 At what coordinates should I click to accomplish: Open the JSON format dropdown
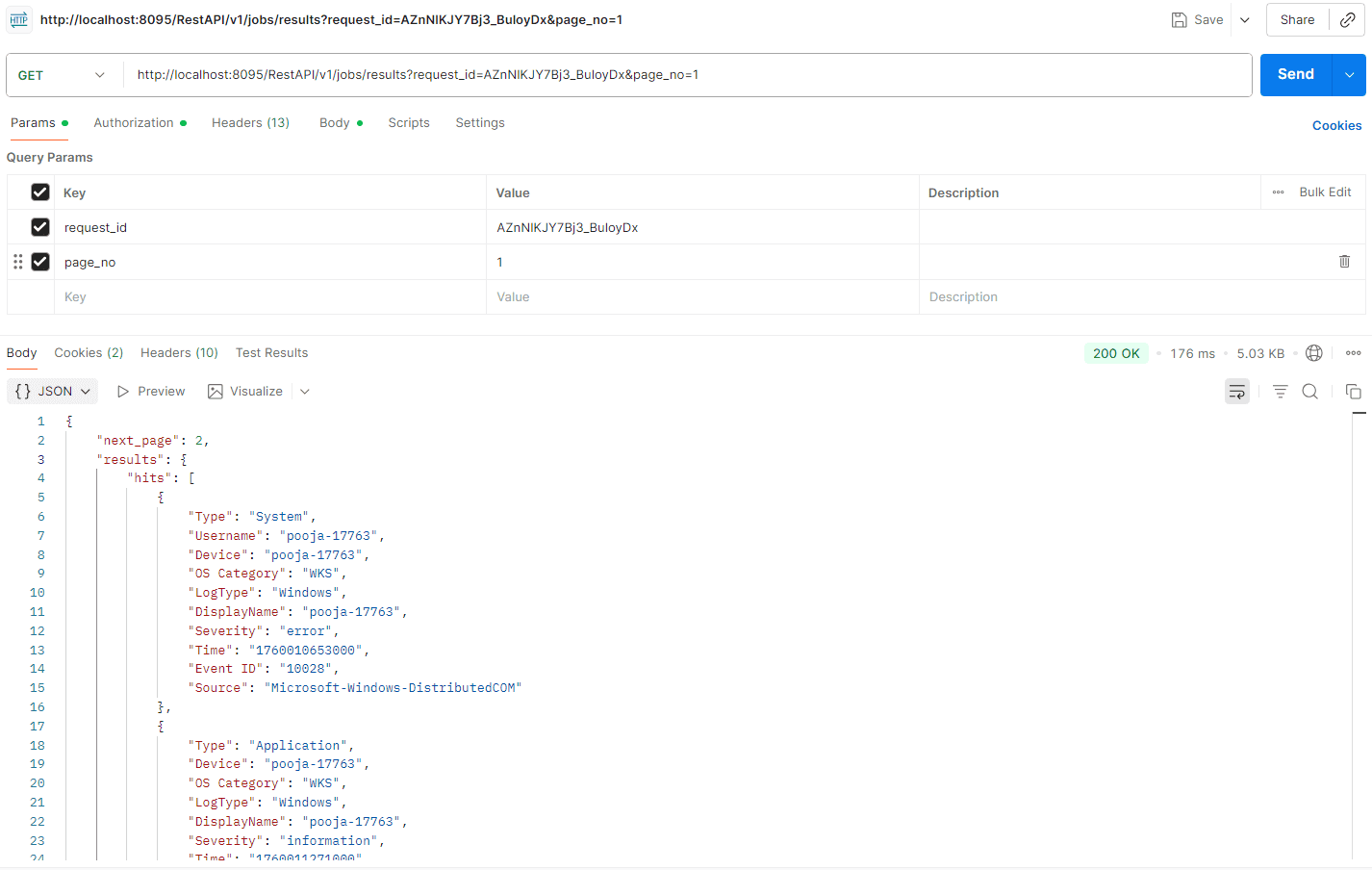click(53, 391)
